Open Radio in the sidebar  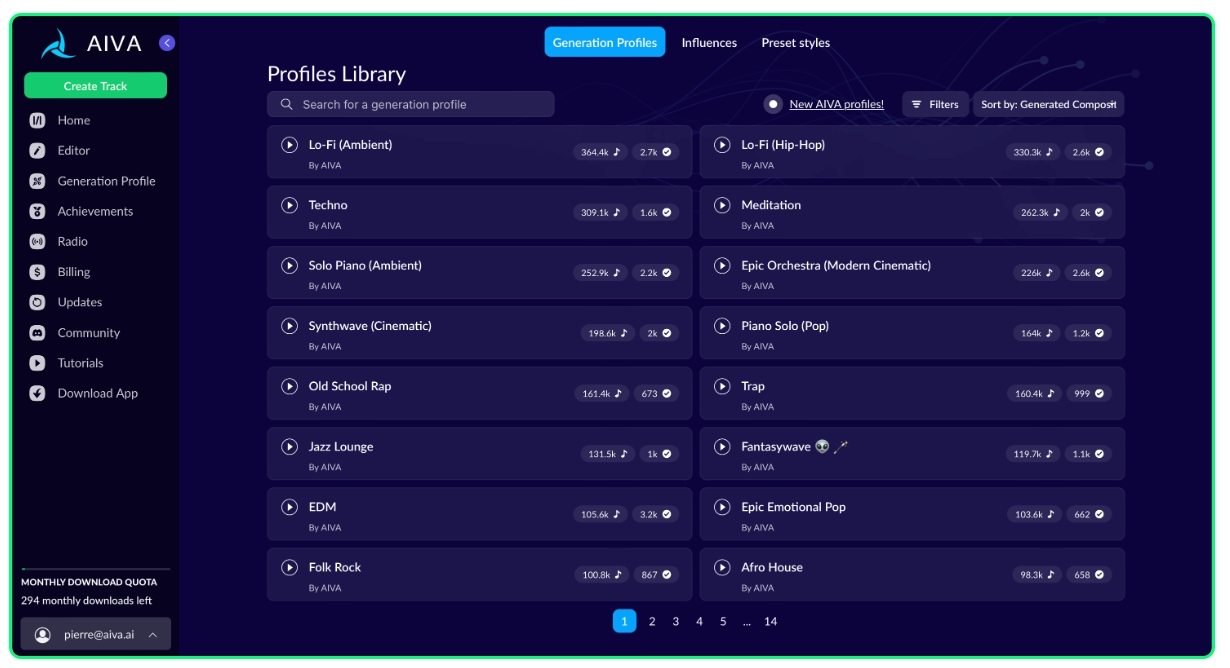click(73, 242)
